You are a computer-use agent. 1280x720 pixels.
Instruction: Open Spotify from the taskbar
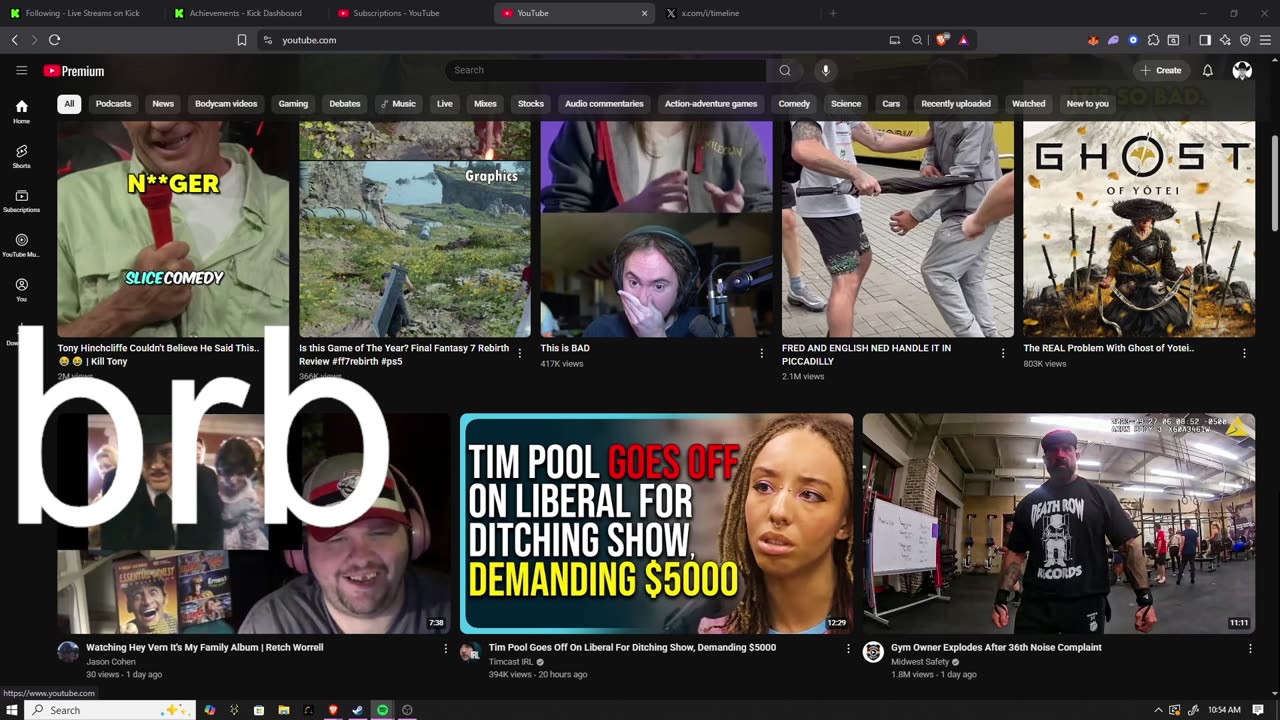(x=382, y=710)
